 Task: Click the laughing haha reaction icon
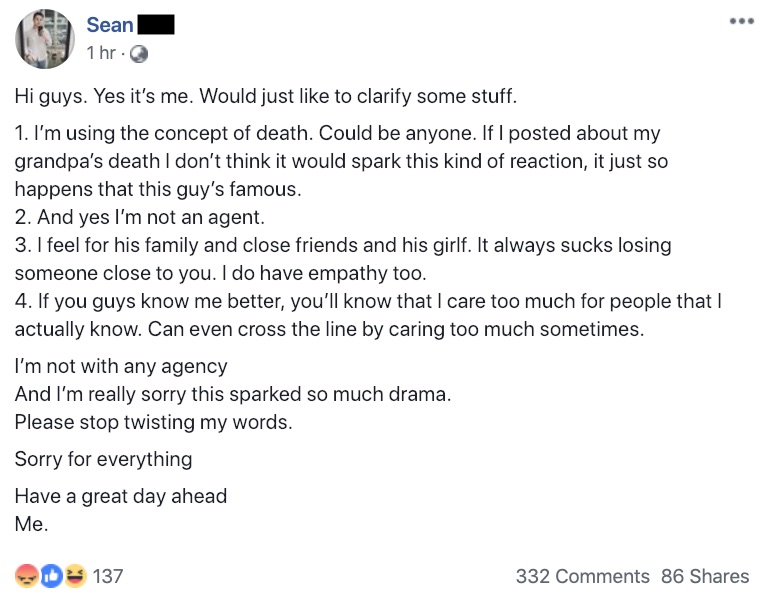coord(75,576)
